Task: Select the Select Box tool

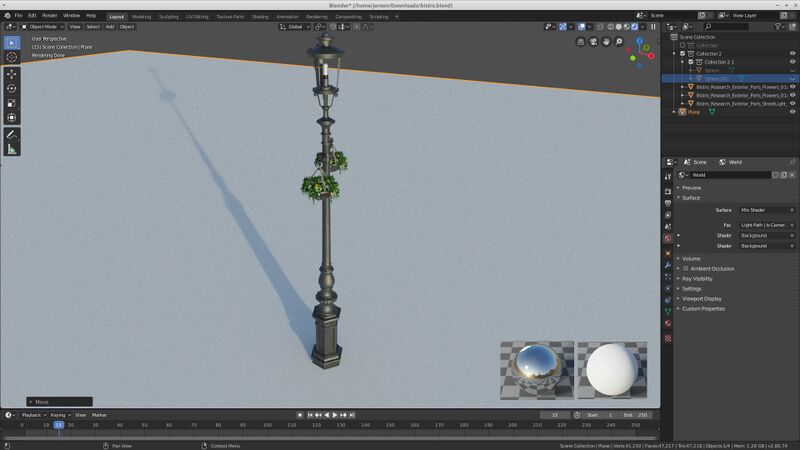Action: [x=12, y=43]
